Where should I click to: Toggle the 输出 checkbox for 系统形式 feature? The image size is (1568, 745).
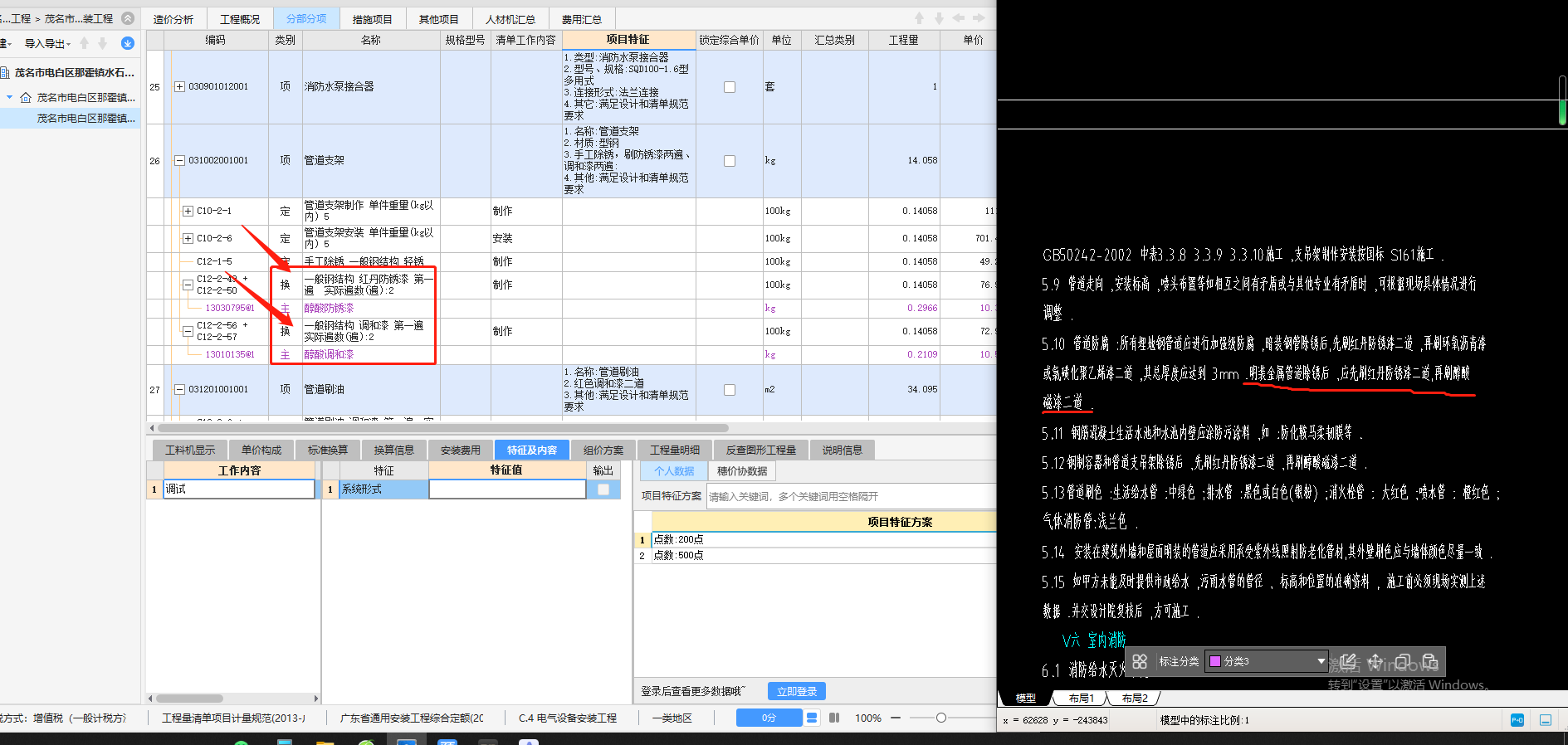tap(603, 489)
